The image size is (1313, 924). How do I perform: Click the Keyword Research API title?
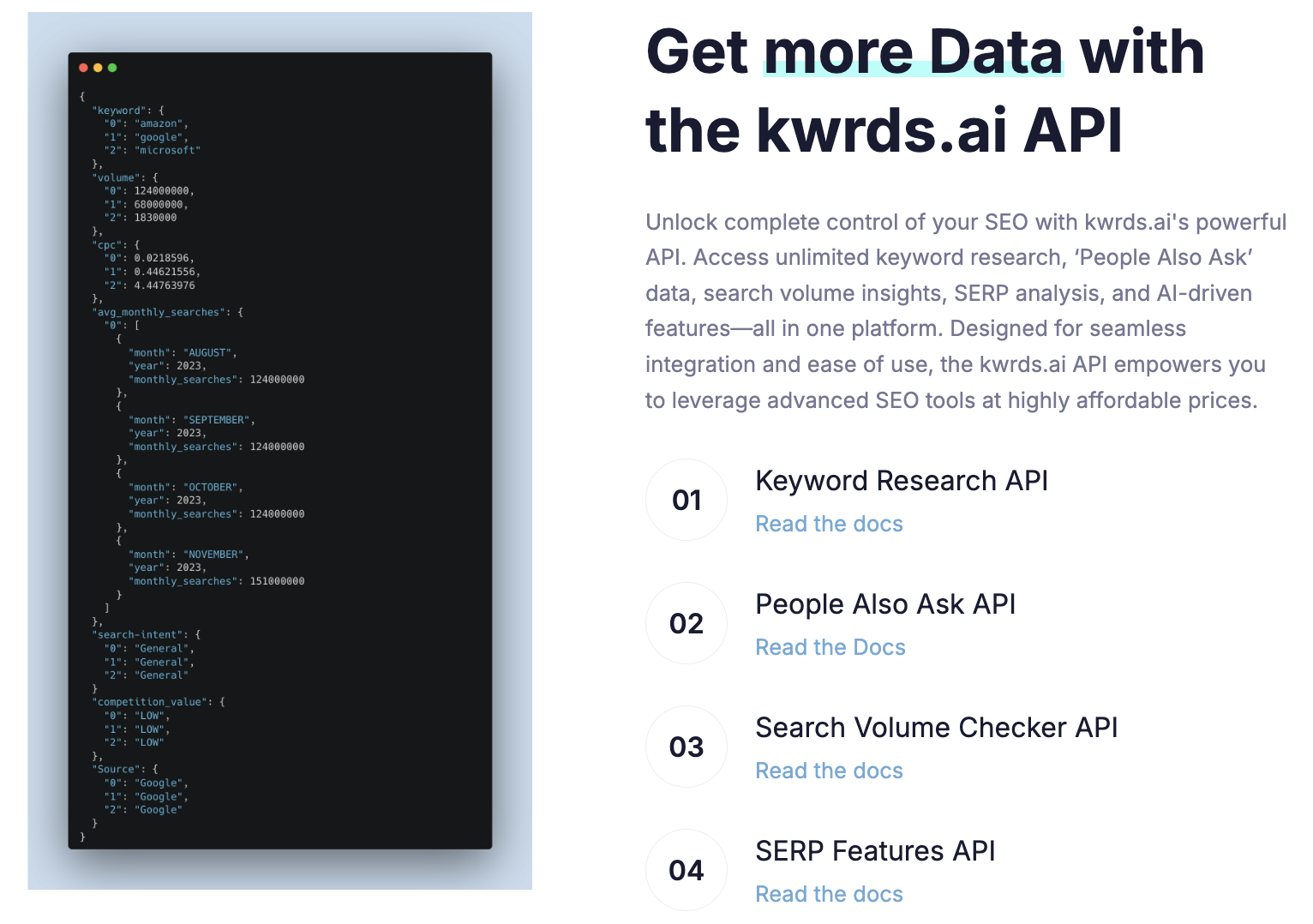(902, 481)
